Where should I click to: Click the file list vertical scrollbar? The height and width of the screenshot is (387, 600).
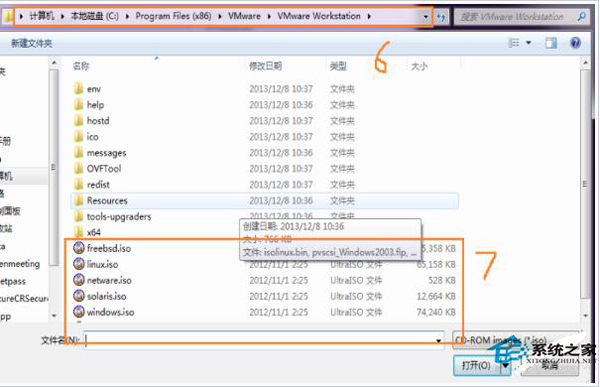tap(585, 184)
